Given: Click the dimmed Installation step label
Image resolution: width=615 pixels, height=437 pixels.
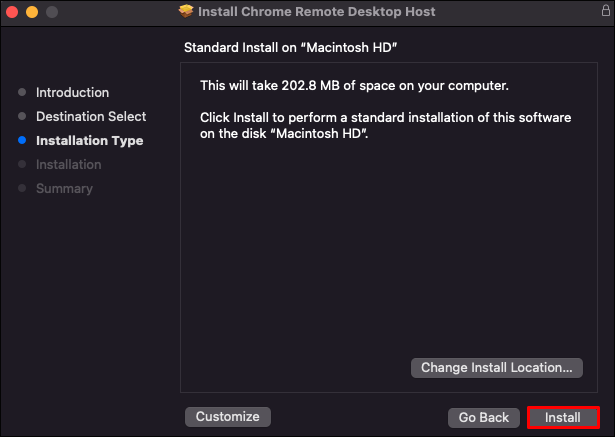Looking at the screenshot, I should coord(68,165).
